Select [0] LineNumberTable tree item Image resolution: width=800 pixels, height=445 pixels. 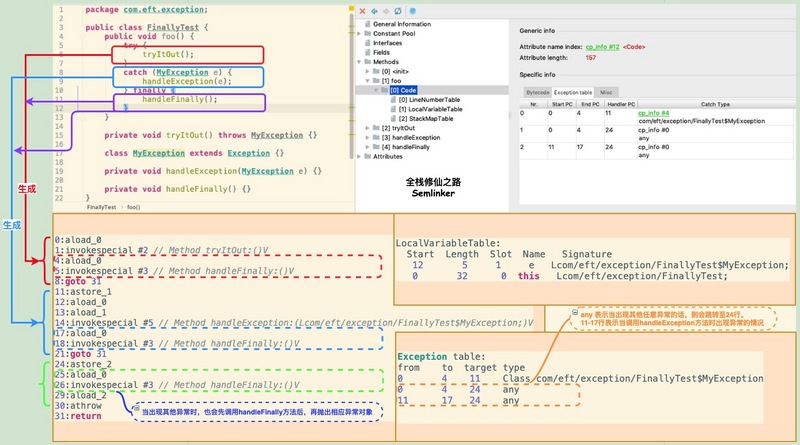429,100
